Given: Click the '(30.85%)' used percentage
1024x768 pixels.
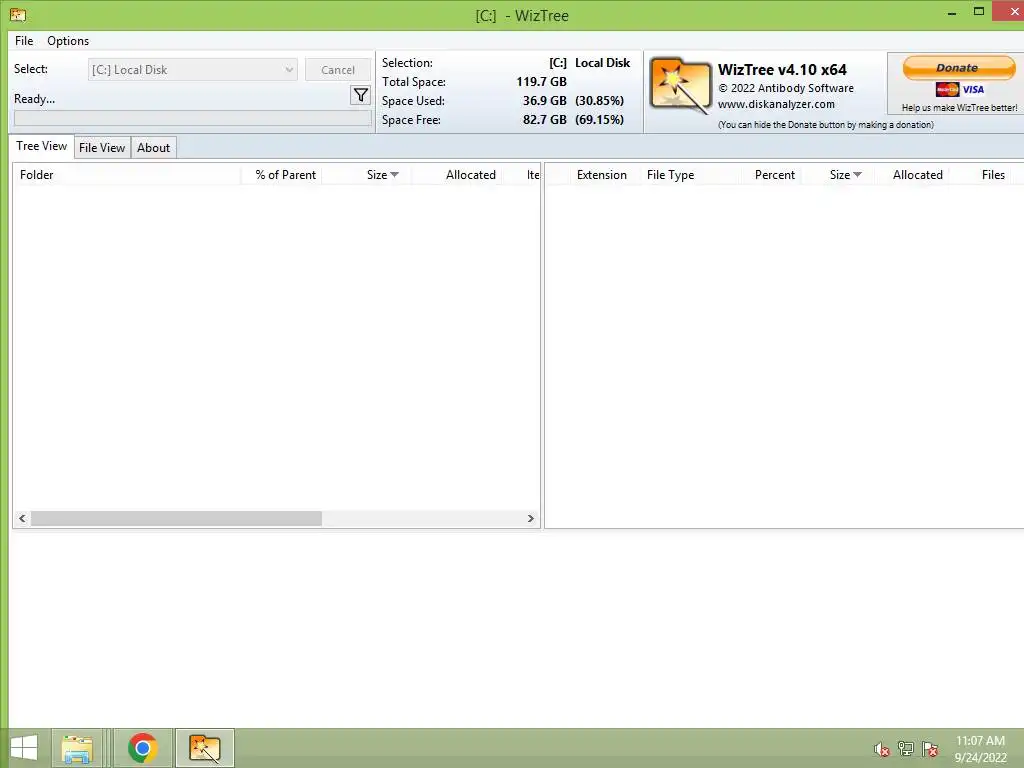Looking at the screenshot, I should (600, 101).
